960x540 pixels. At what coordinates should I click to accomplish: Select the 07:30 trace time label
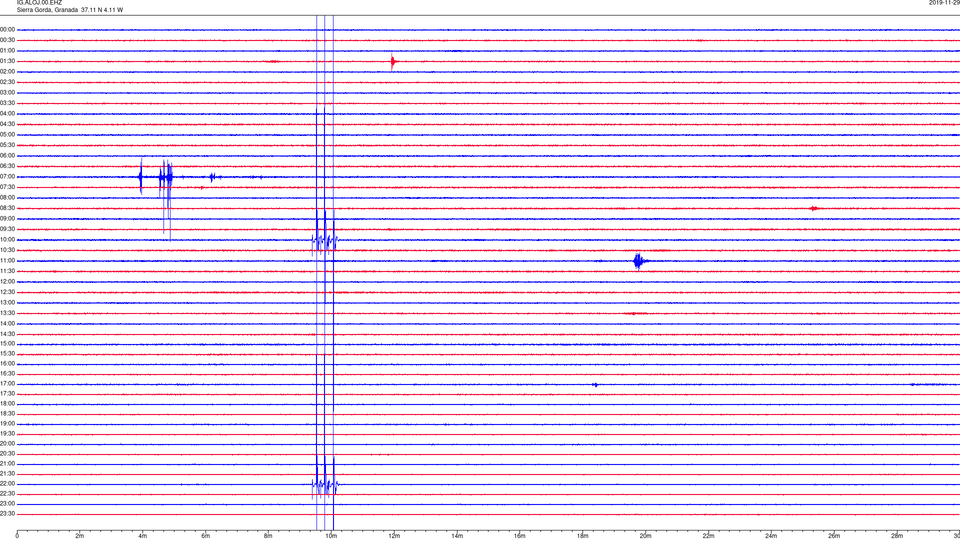[x=7, y=187]
